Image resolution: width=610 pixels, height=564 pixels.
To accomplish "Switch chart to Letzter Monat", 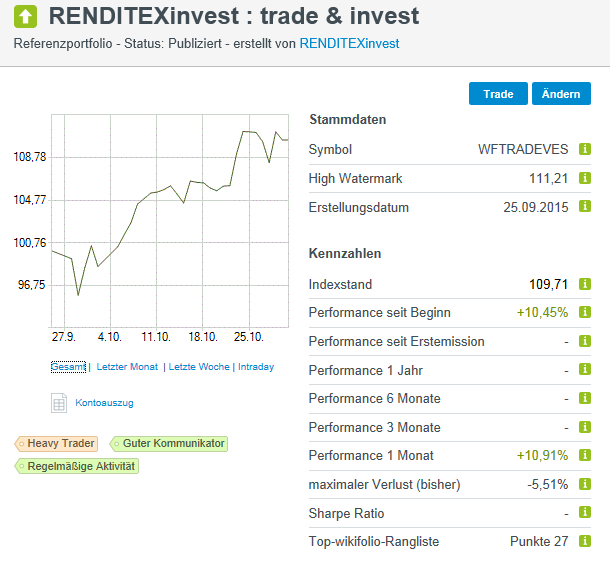I will point(127,367).
